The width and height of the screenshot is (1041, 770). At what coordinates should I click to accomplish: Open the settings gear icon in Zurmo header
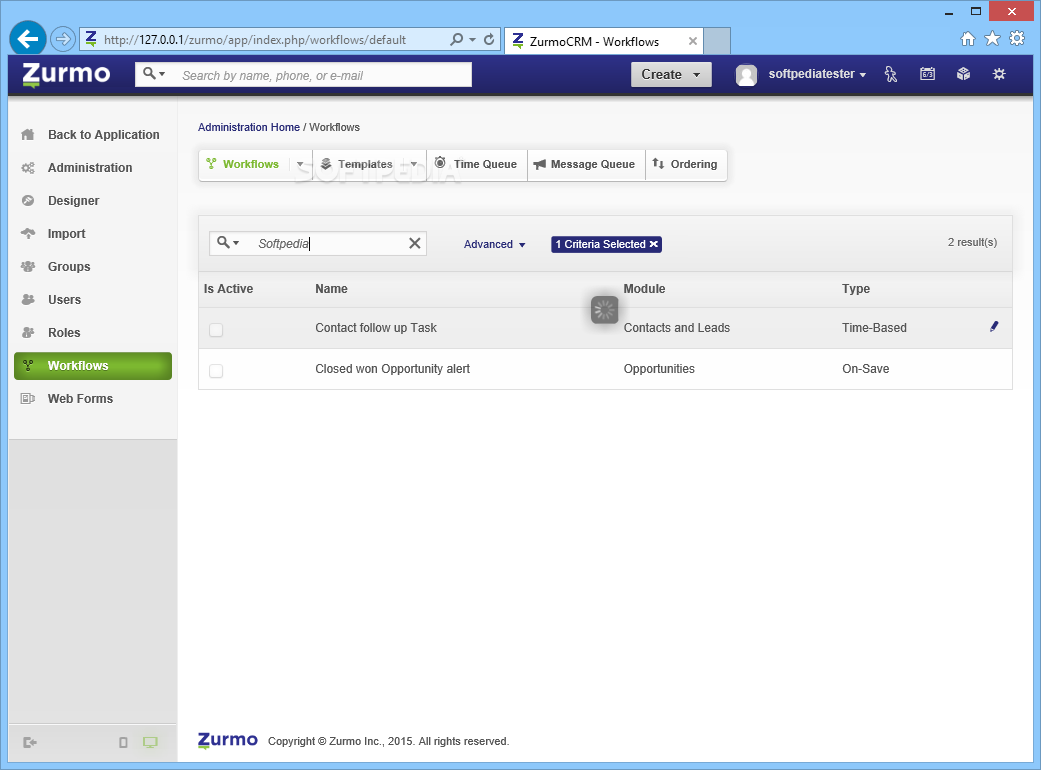coord(999,74)
